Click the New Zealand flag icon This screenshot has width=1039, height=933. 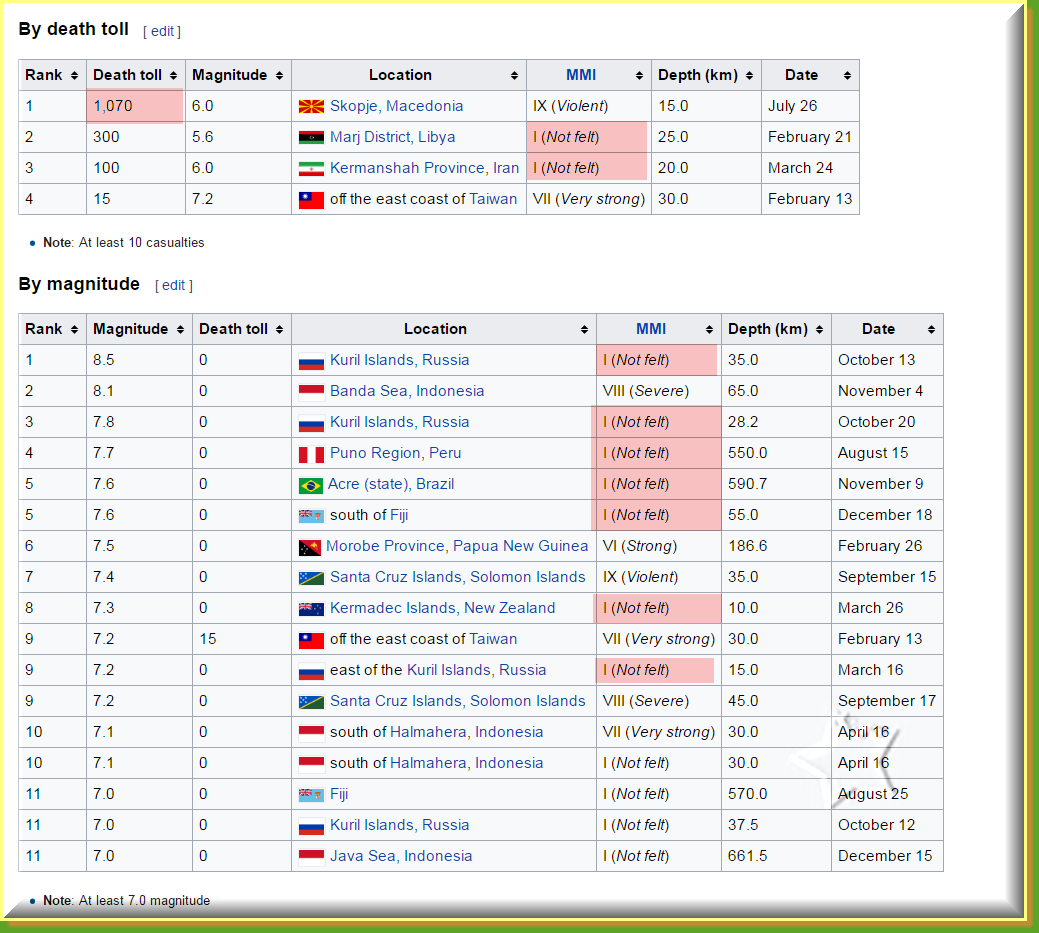(x=311, y=609)
